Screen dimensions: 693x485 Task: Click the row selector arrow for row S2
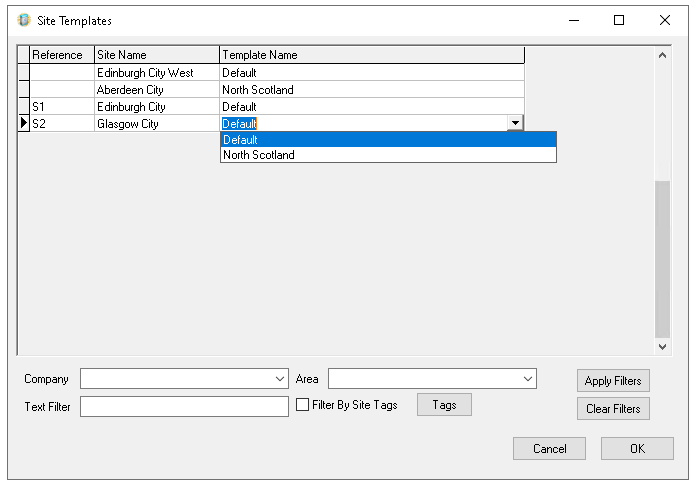pyautogui.click(x=24, y=124)
